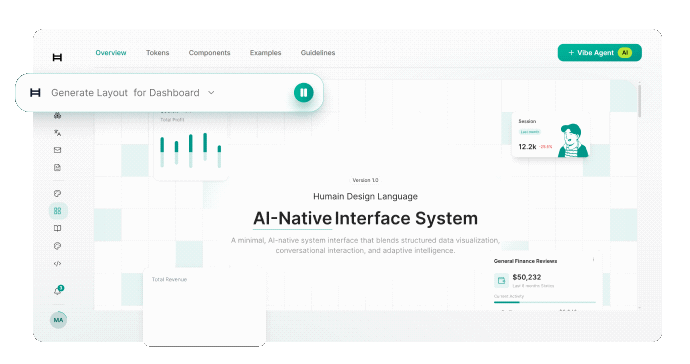Pause layout generation with the round pause button
The width and height of the screenshot is (690, 364).
[304, 92]
